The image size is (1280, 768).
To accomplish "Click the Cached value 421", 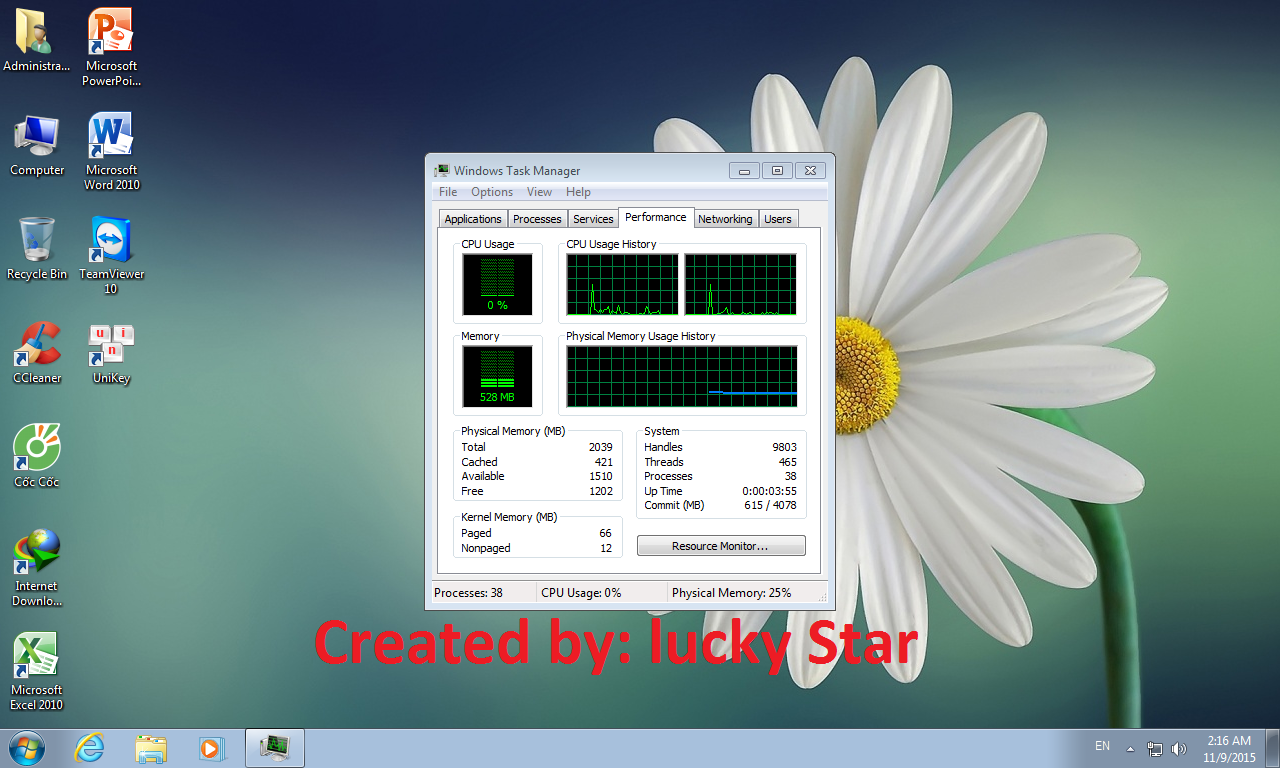I will coord(603,462).
